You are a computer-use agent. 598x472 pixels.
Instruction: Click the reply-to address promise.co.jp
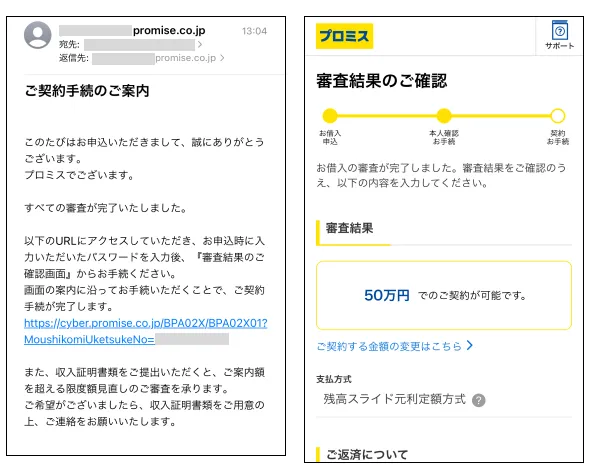[185, 58]
